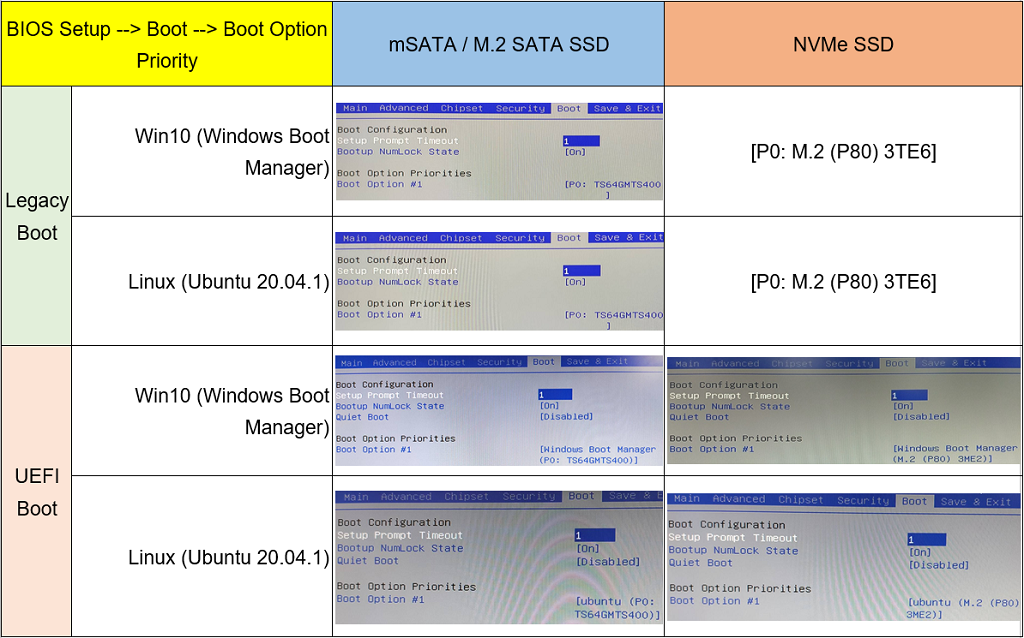Click '[Windows Boot Manager (P0: TS64GMTS400)]' boot option
Viewport: 1024px width, 638px height.
[598, 455]
